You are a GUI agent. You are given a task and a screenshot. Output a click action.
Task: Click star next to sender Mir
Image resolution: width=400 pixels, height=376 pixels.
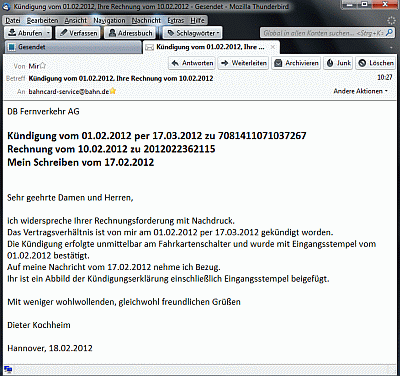43,66
